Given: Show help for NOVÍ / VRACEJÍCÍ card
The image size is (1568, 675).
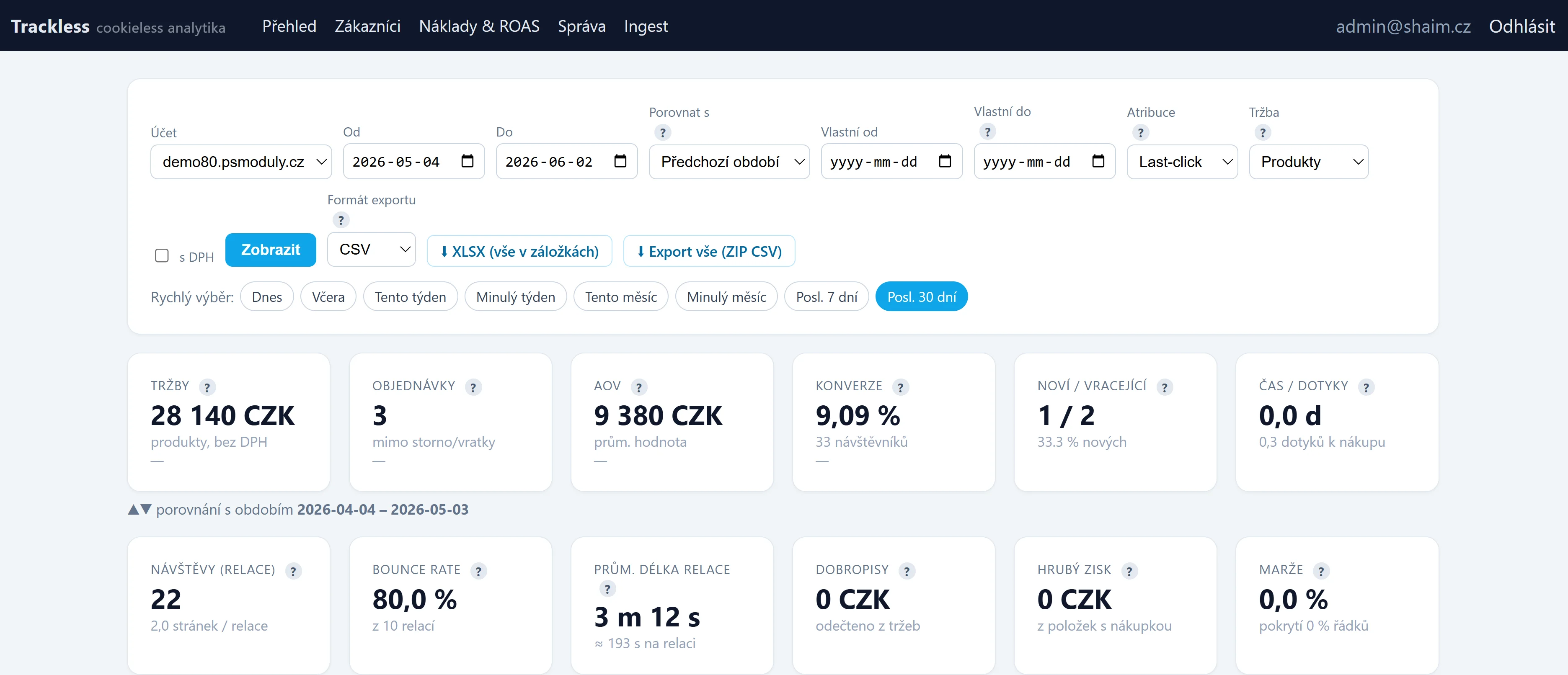Looking at the screenshot, I should click(x=1165, y=387).
